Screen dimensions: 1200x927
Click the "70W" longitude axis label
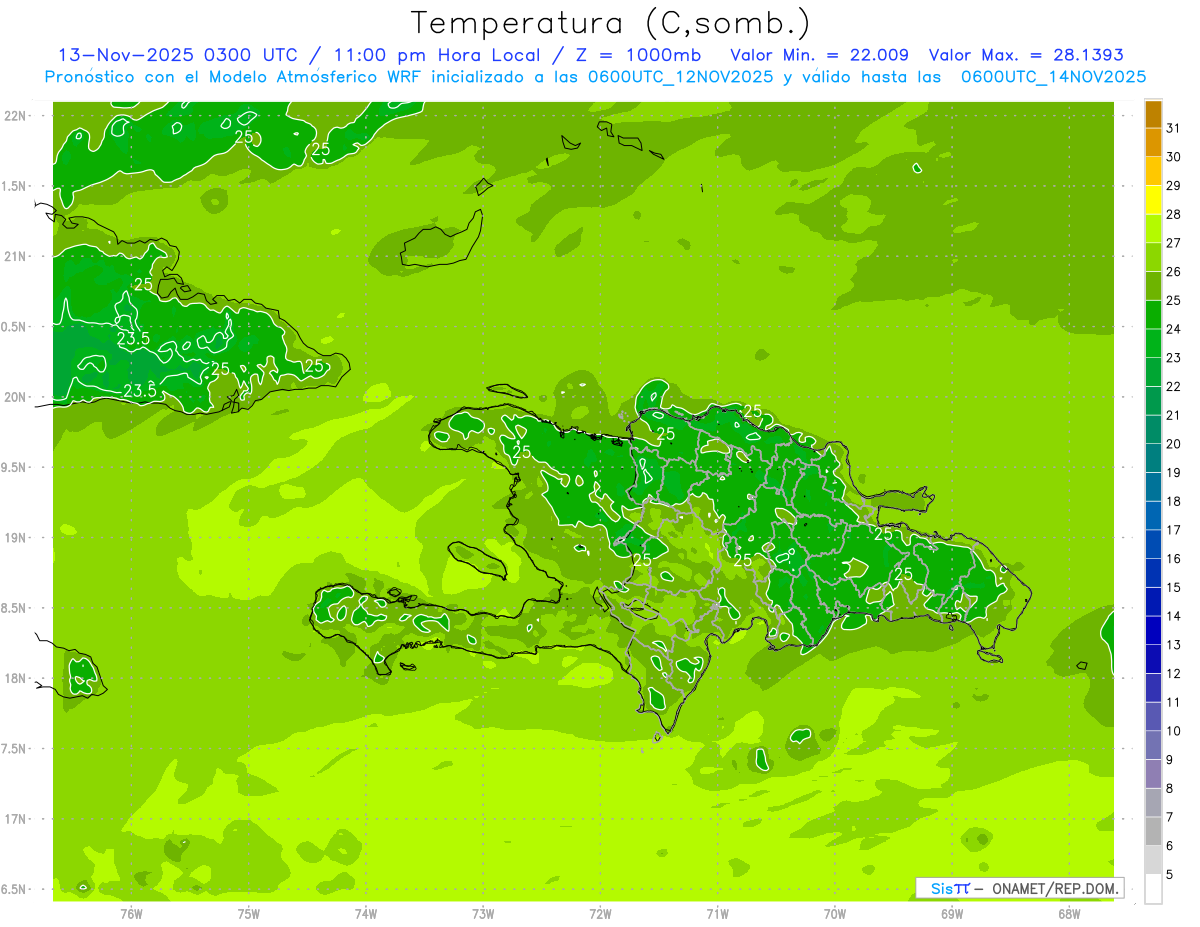pyautogui.click(x=835, y=914)
